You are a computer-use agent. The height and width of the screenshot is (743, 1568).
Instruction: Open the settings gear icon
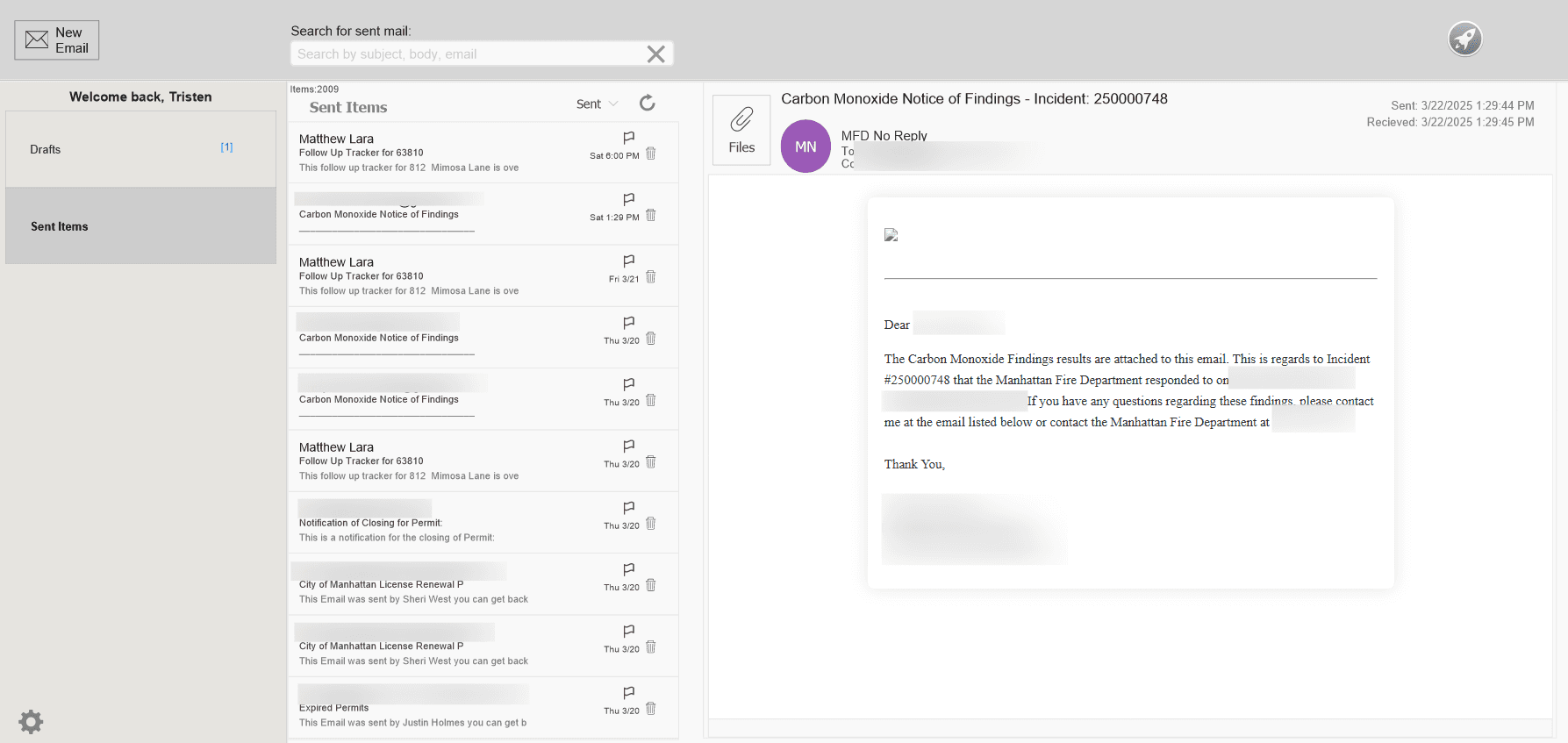(31, 722)
